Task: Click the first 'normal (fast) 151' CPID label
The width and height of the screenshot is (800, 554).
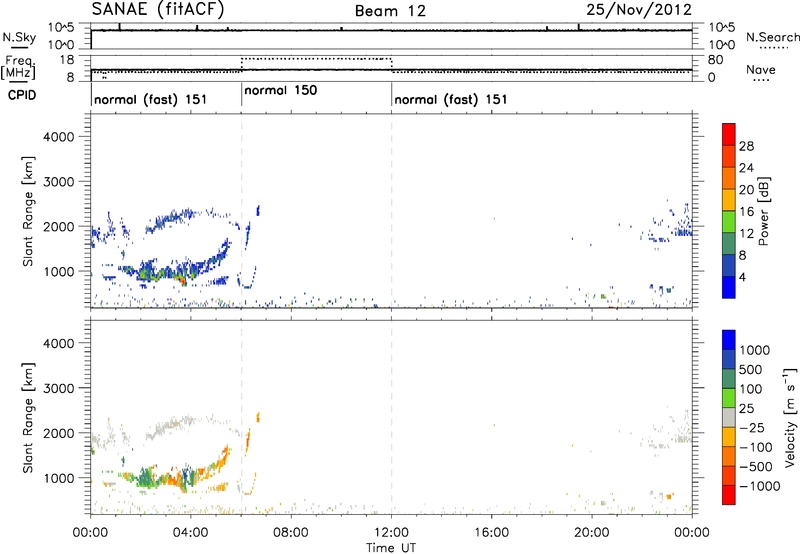Action: coord(151,99)
